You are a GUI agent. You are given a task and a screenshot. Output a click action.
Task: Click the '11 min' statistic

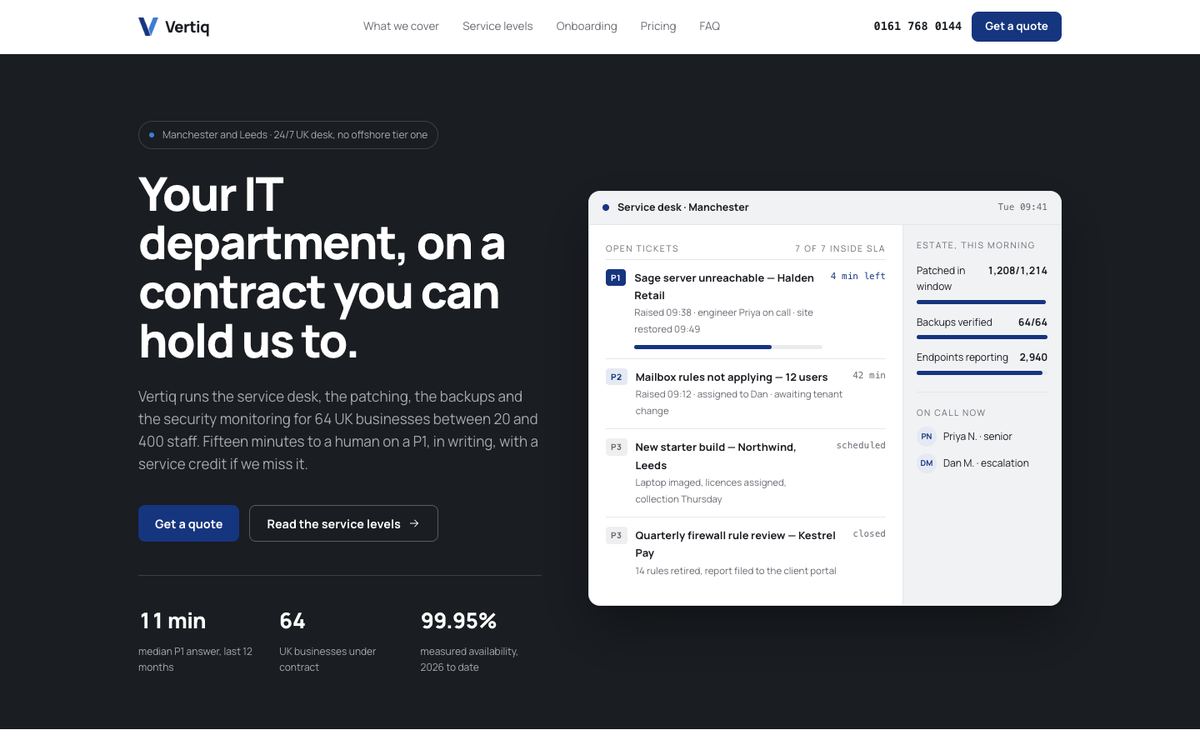(x=172, y=621)
